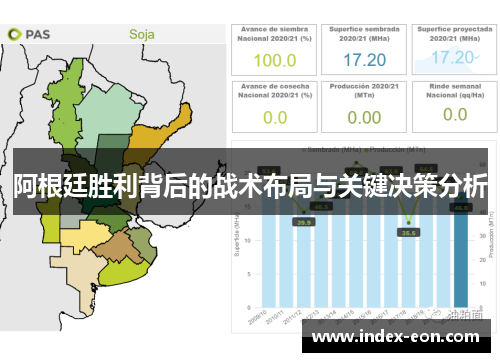This screenshot has height=362, width=500.
Task: Select the 100.0 sowing progress value
Action: coord(275,60)
